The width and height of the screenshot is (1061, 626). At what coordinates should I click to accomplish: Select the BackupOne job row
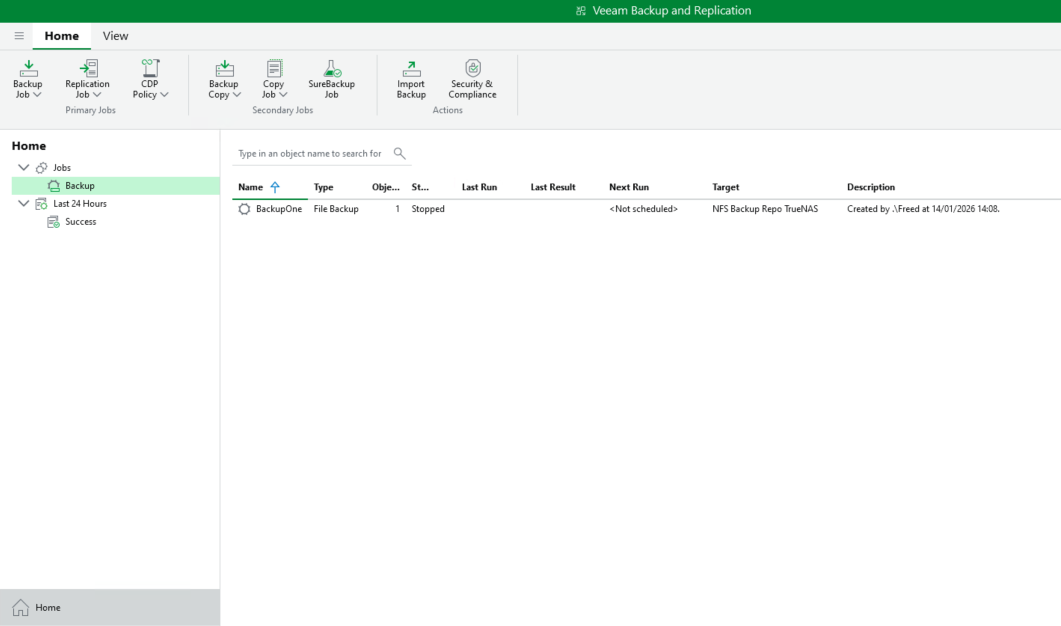278,209
